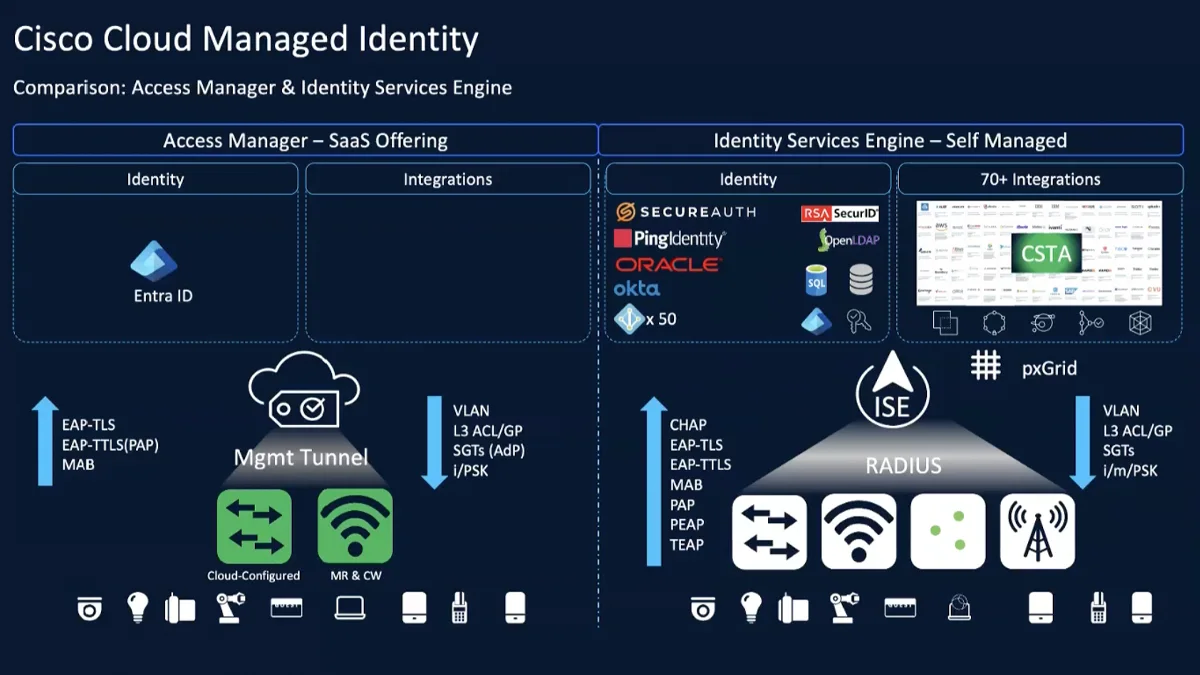This screenshot has width=1200, height=675.
Task: Select the Identity Services Engine – Self Managed header
Action: [x=890, y=141]
